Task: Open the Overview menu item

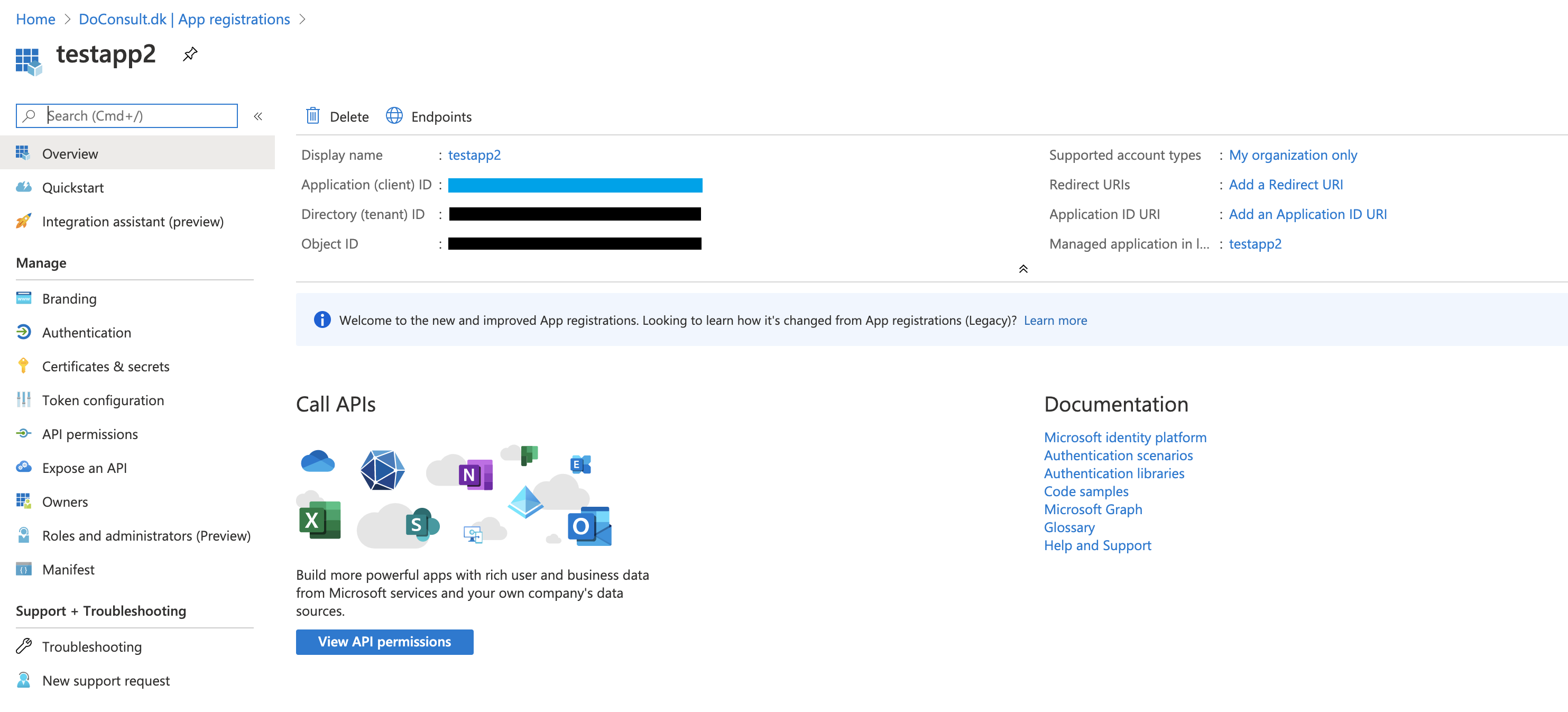Action: (x=137, y=153)
